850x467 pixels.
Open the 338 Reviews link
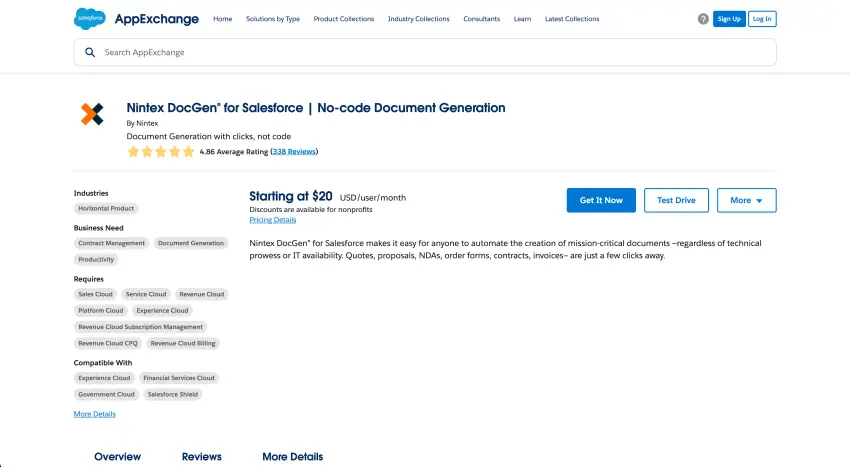pyautogui.click(x=294, y=152)
